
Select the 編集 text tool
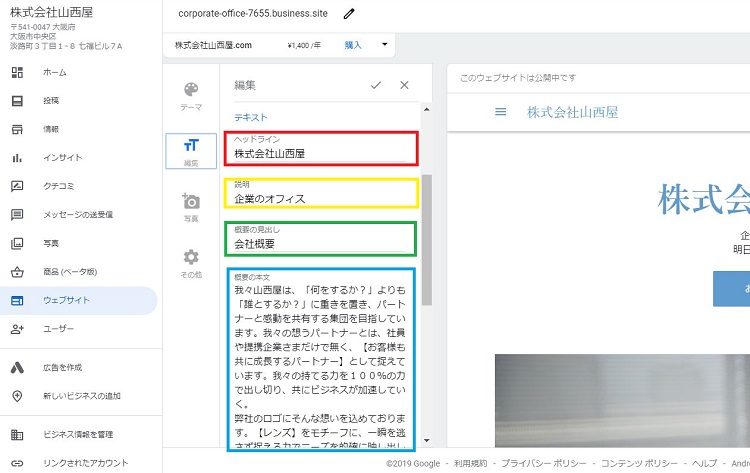tap(191, 151)
